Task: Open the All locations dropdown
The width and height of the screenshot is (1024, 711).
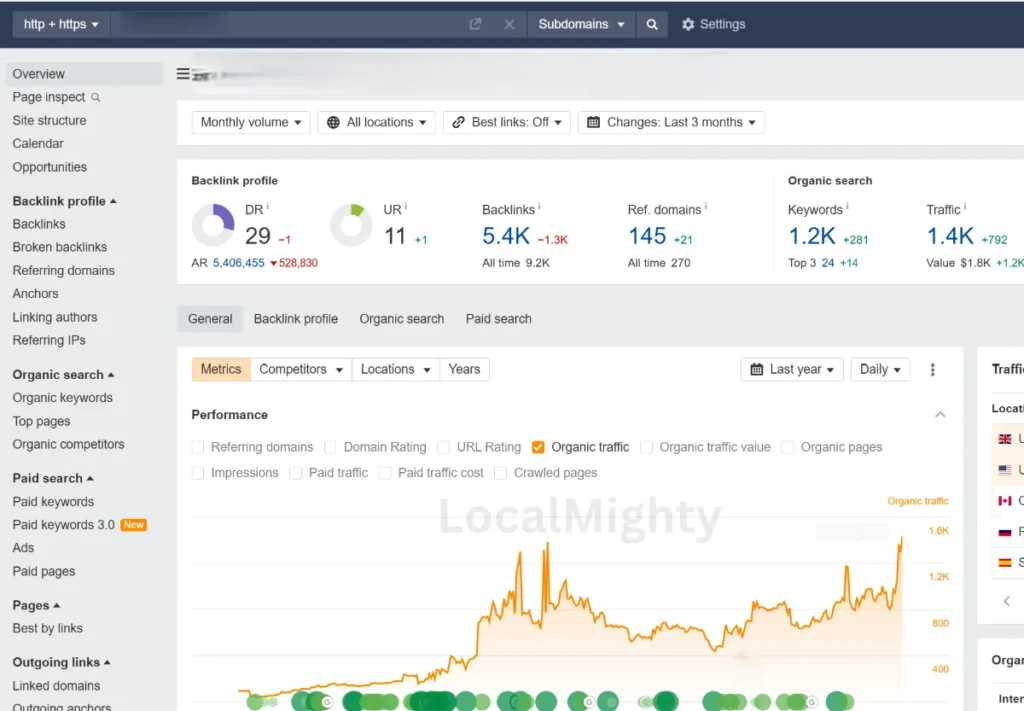Action: (376, 123)
